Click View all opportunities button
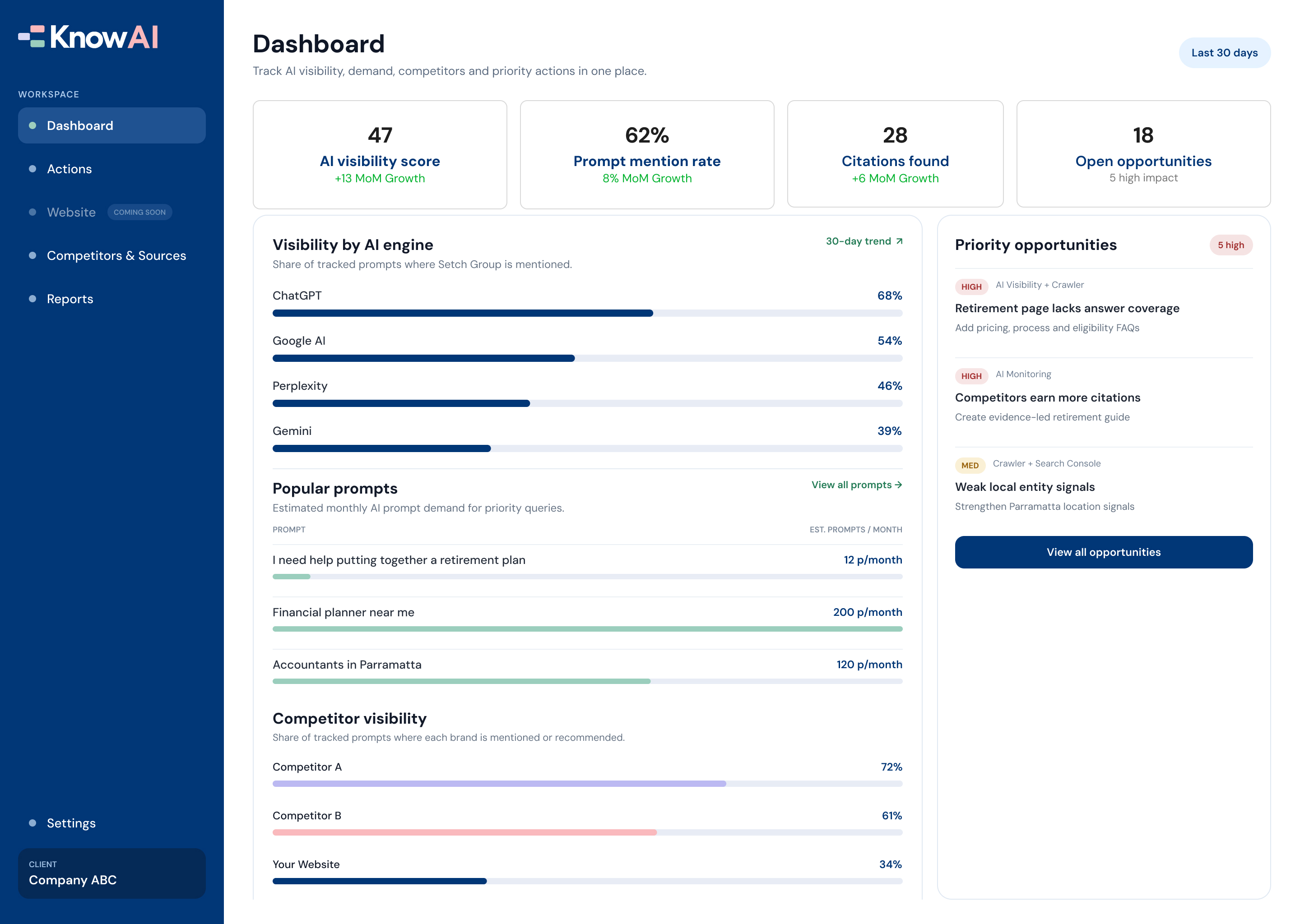This screenshot has height=924, width=1300. tap(1104, 552)
